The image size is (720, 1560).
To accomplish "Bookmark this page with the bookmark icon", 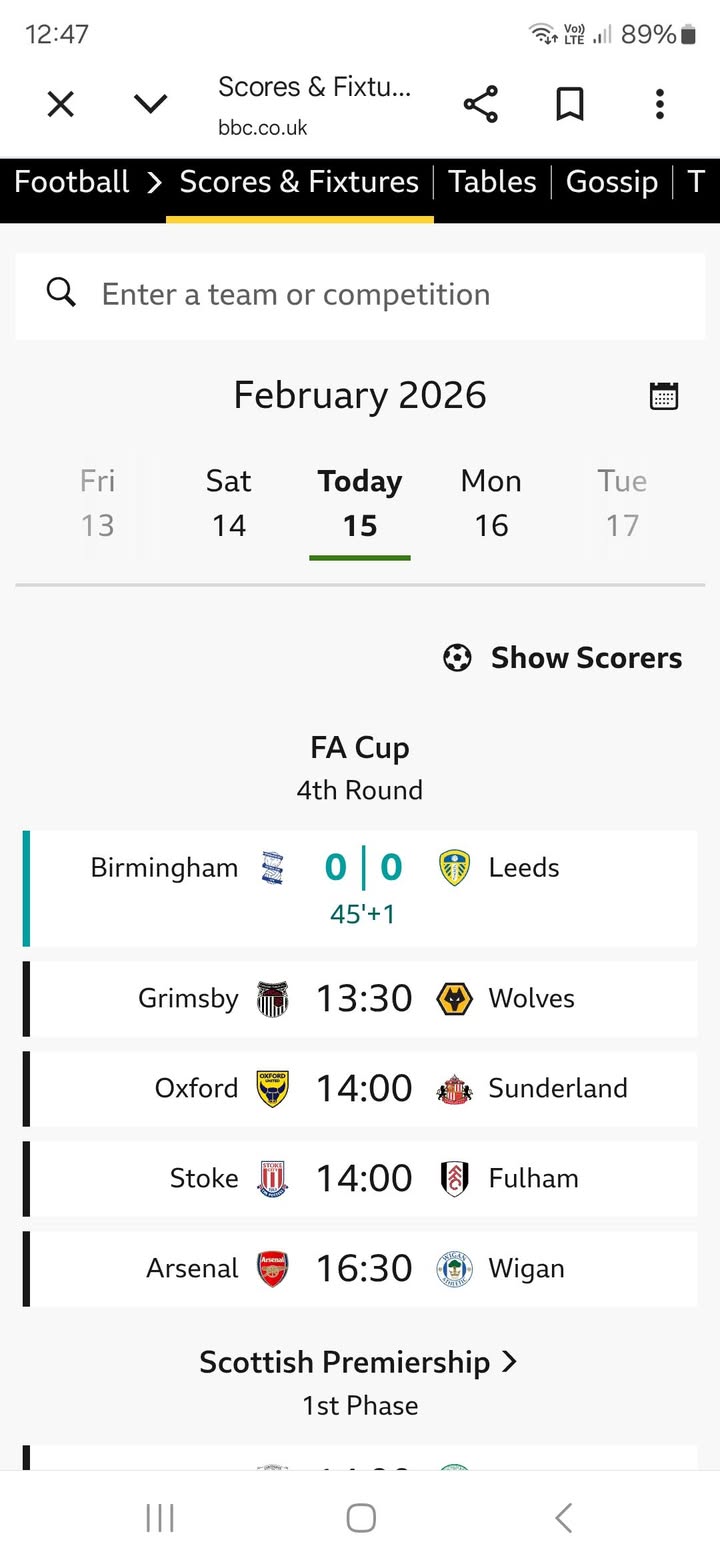I will (570, 104).
